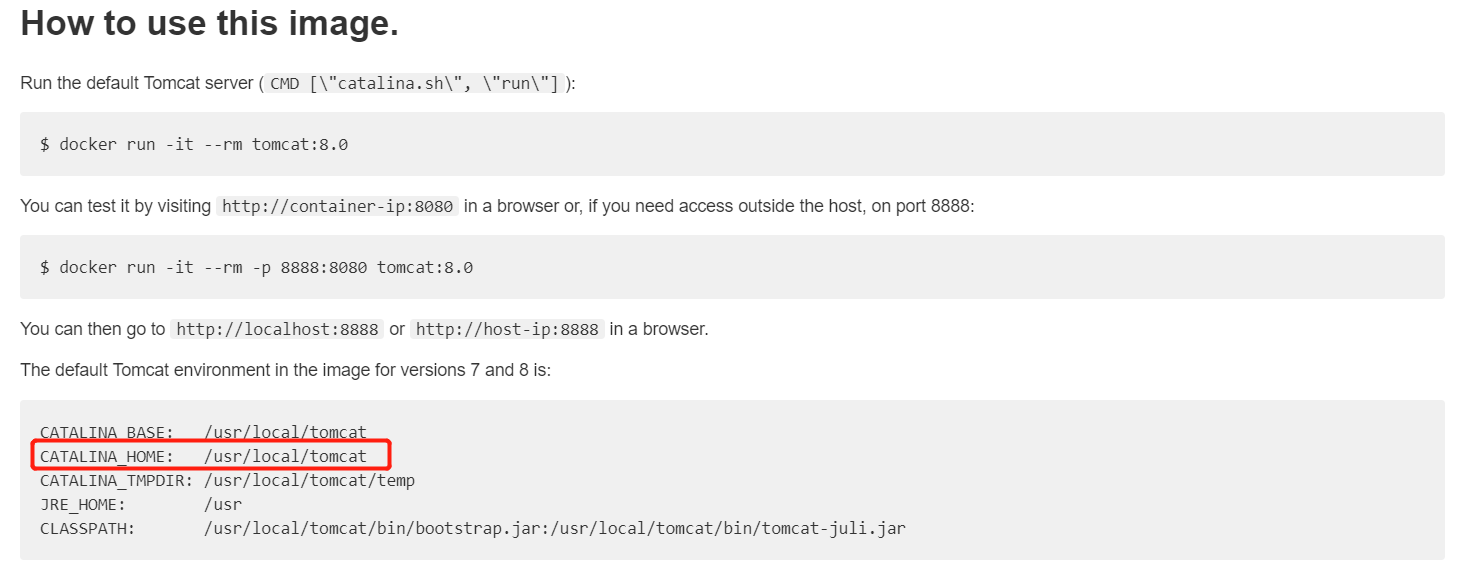Click the CATALINA_HOME /usr/local/tomcat path value
The image size is (1480, 568).
point(285,457)
